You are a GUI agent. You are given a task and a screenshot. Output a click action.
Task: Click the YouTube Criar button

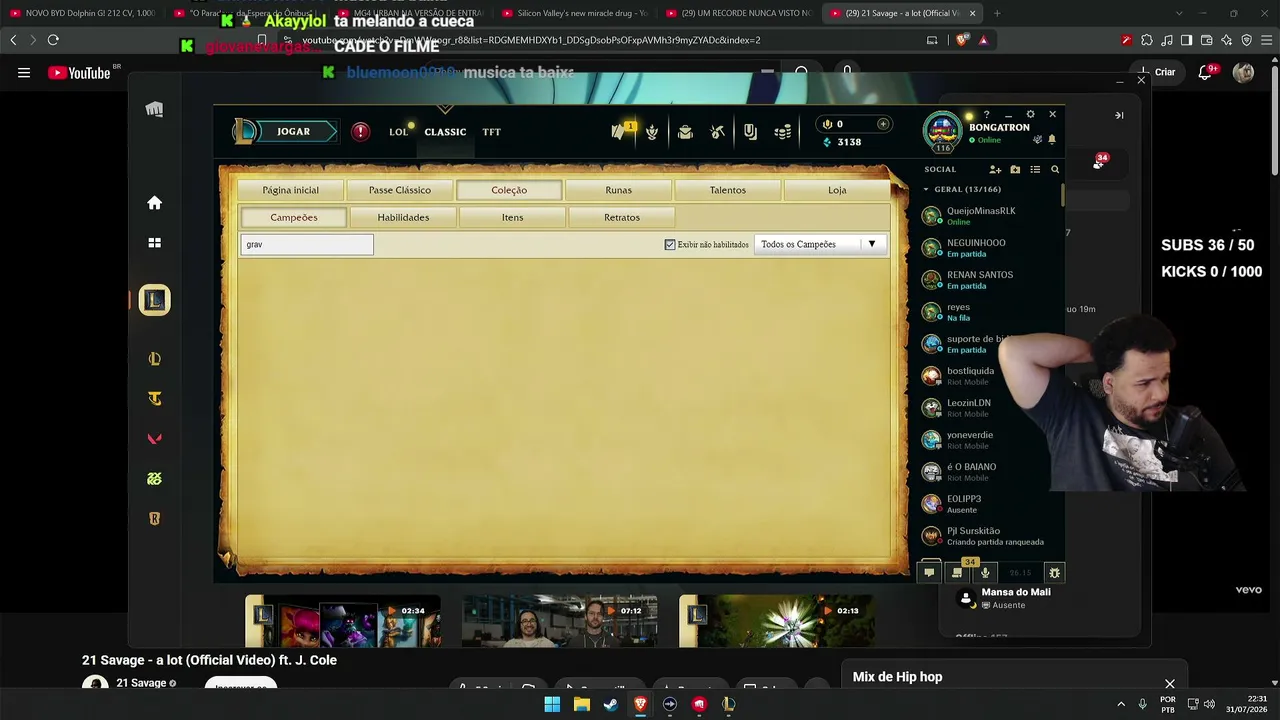pyautogui.click(x=1156, y=72)
